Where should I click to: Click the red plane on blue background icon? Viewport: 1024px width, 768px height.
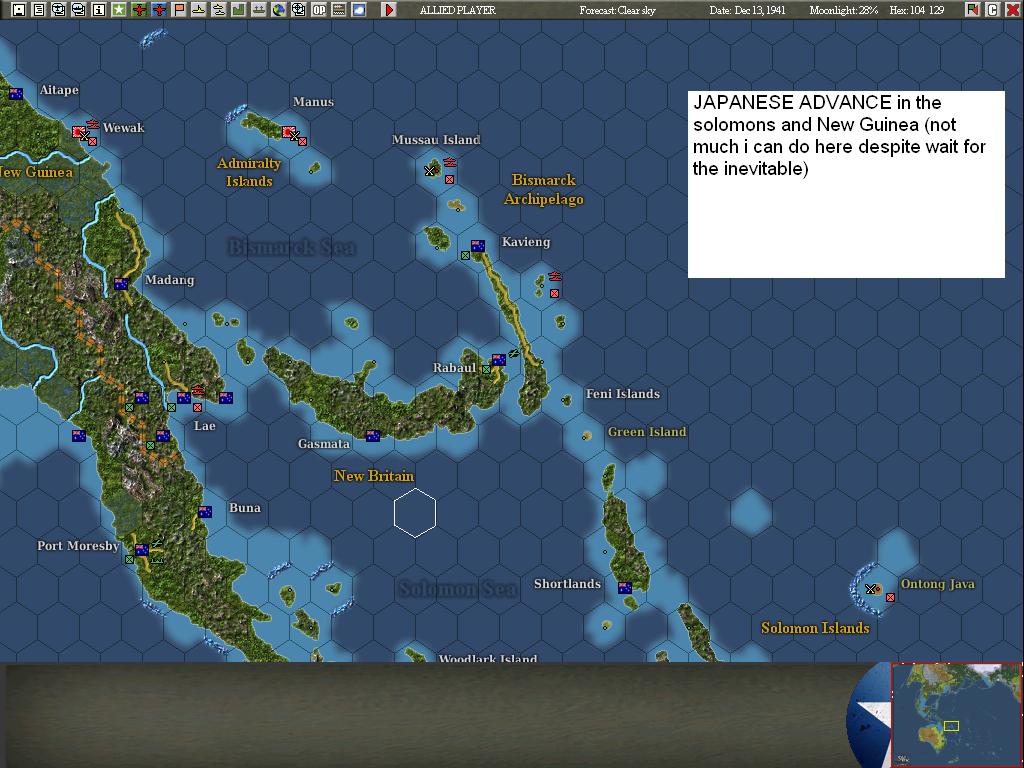(159, 10)
